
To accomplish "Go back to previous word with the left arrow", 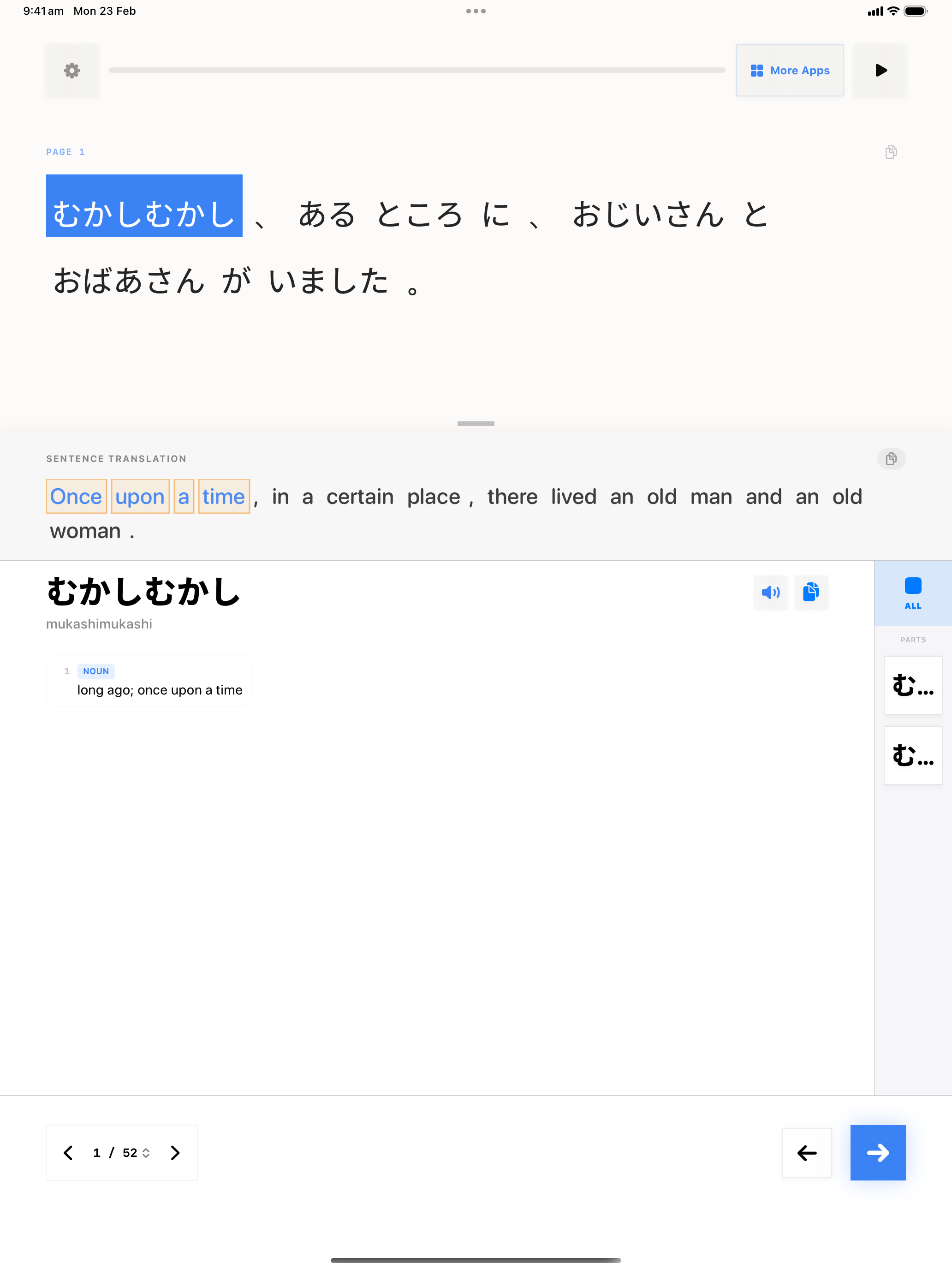I will point(806,1153).
